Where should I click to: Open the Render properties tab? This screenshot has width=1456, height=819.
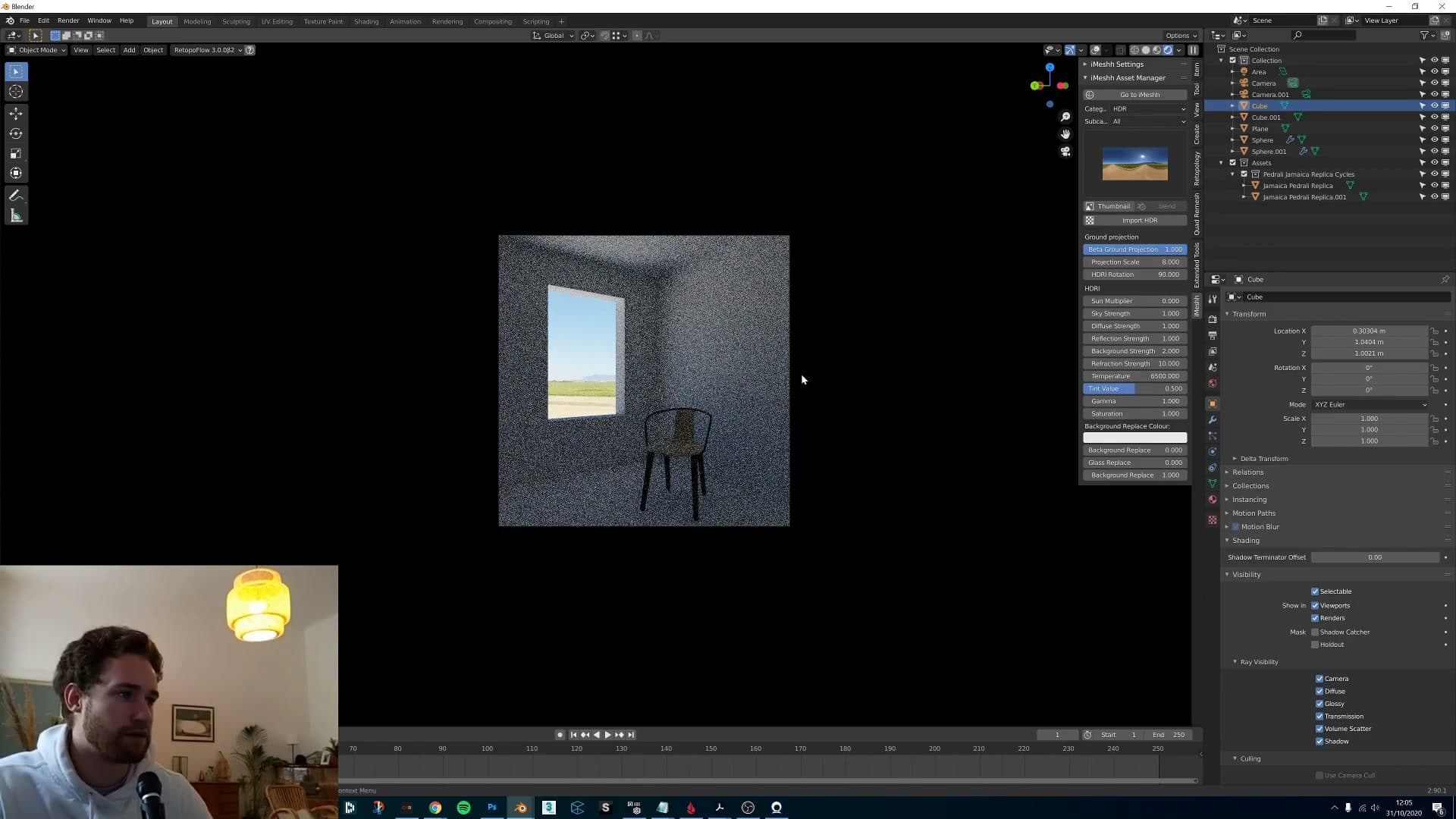(x=1212, y=319)
